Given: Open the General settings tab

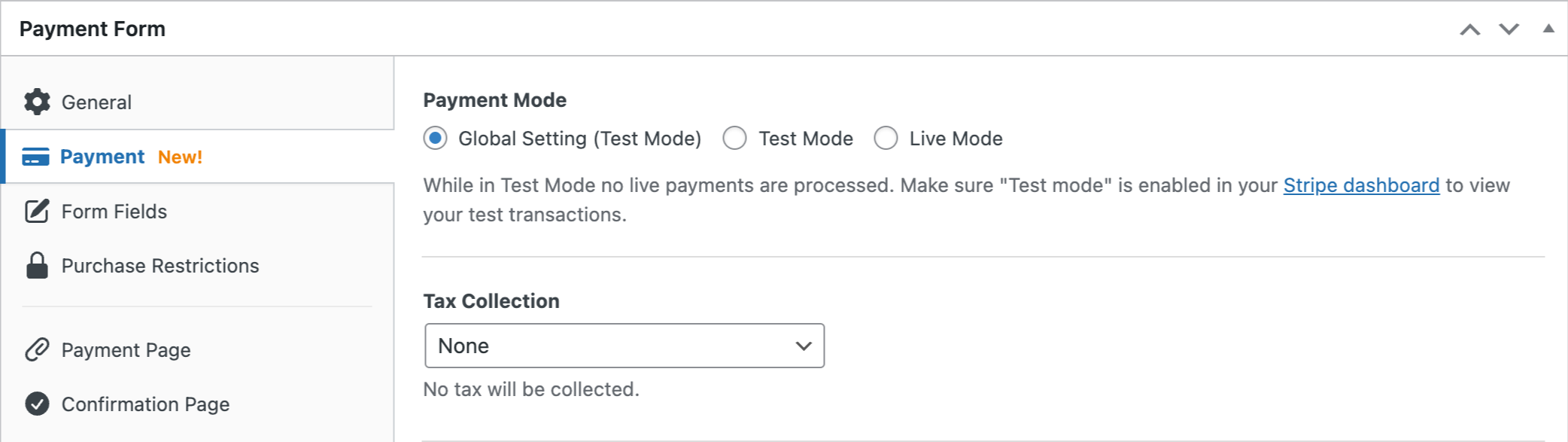Looking at the screenshot, I should pyautogui.click(x=96, y=102).
